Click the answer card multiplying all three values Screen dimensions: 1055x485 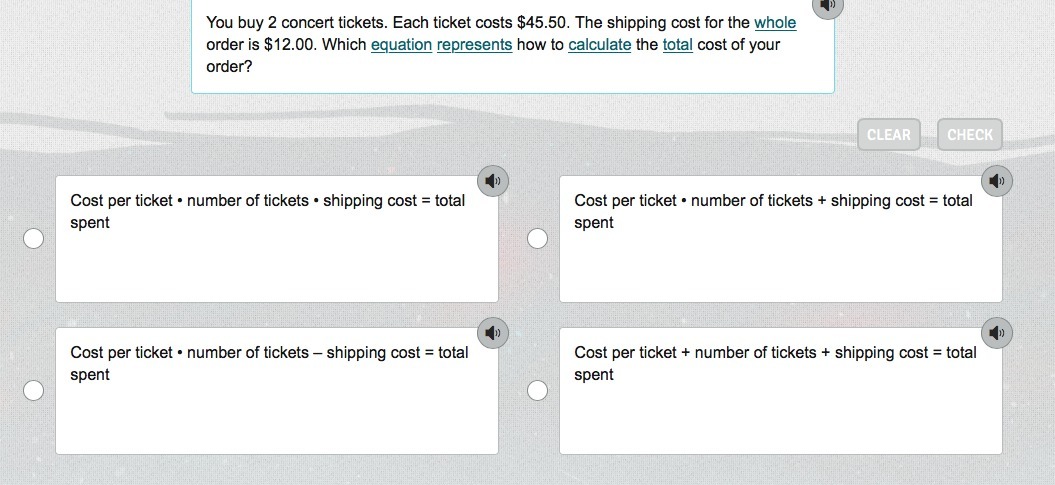276,250
